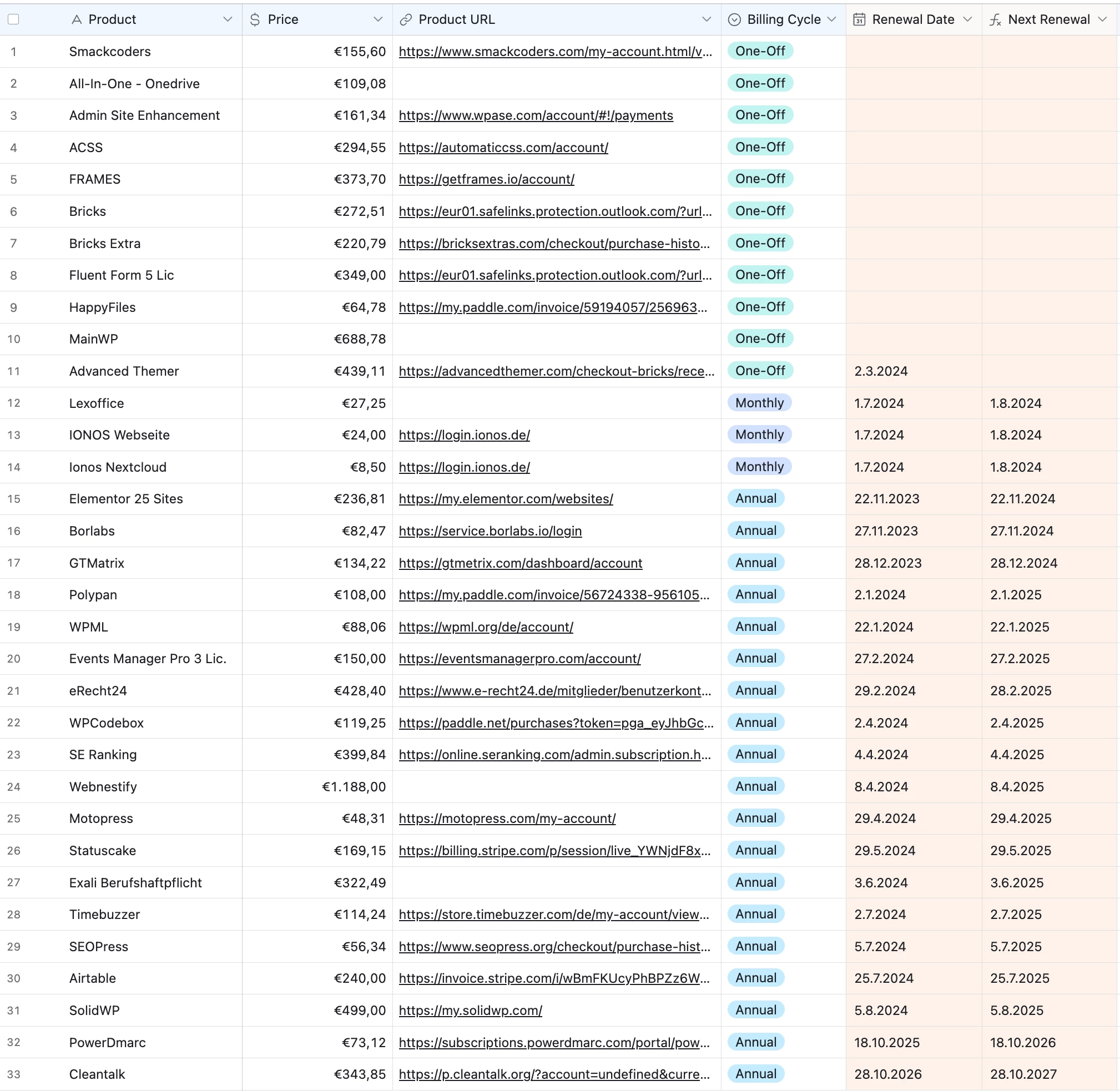The height and width of the screenshot is (1091, 1120).
Task: Click the link icon beside Product URL header
Action: [x=406, y=19]
